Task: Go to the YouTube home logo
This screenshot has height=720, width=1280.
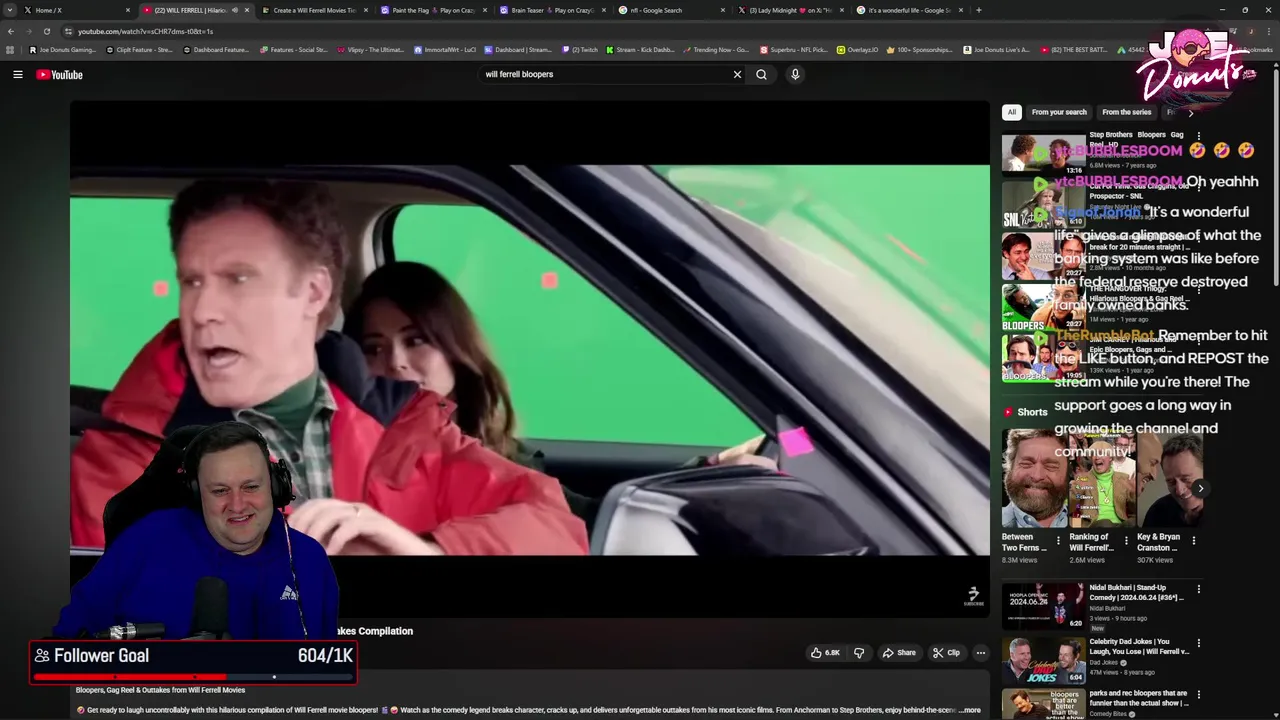Action: [59, 74]
